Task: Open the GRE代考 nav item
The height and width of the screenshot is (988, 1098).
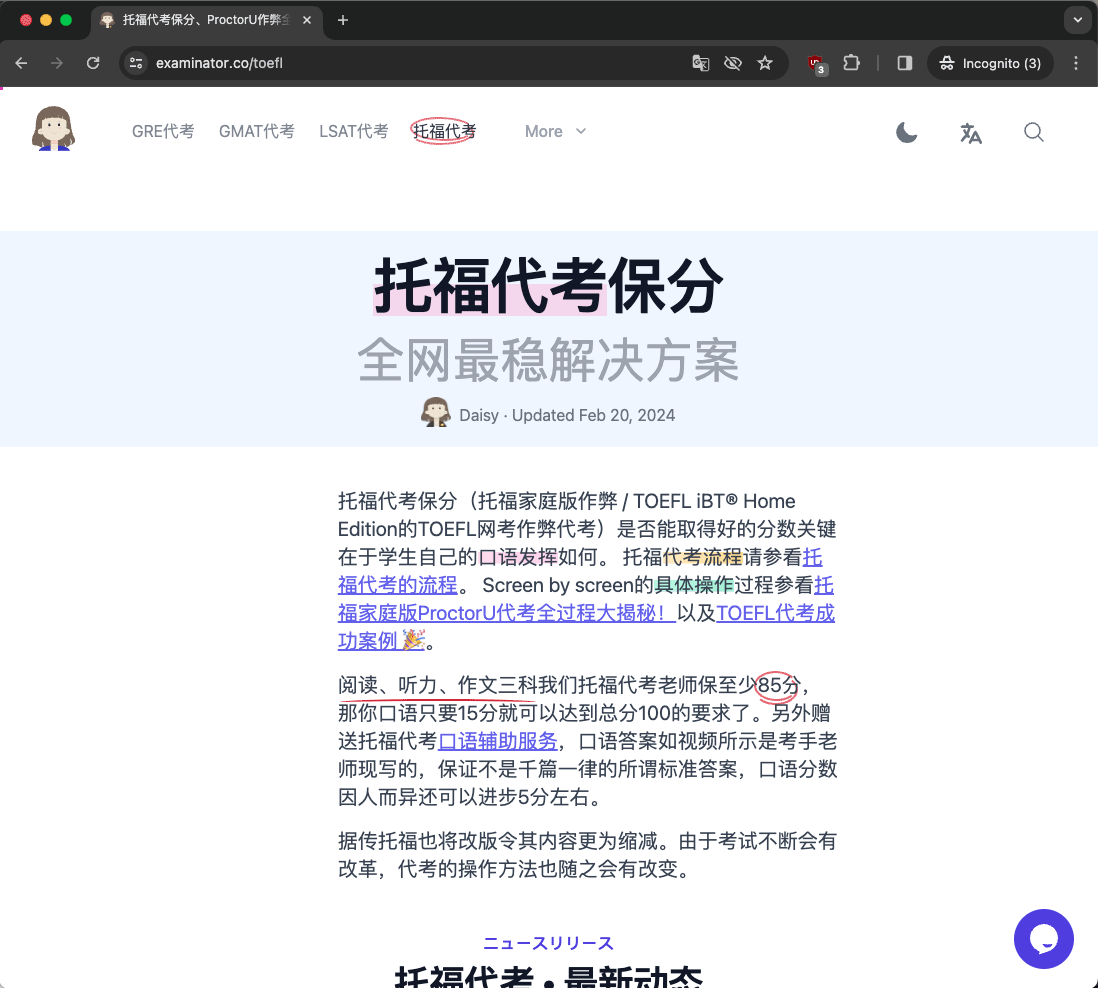Action: pyautogui.click(x=163, y=132)
